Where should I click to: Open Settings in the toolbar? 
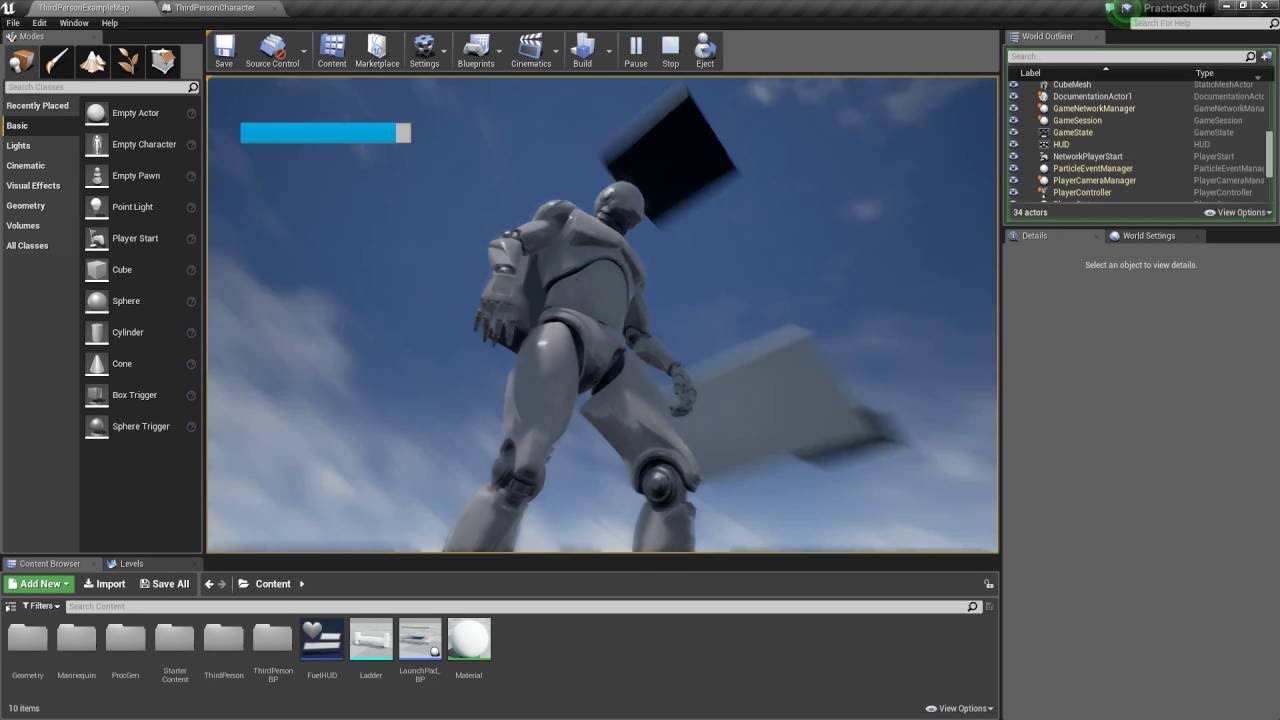[x=424, y=51]
